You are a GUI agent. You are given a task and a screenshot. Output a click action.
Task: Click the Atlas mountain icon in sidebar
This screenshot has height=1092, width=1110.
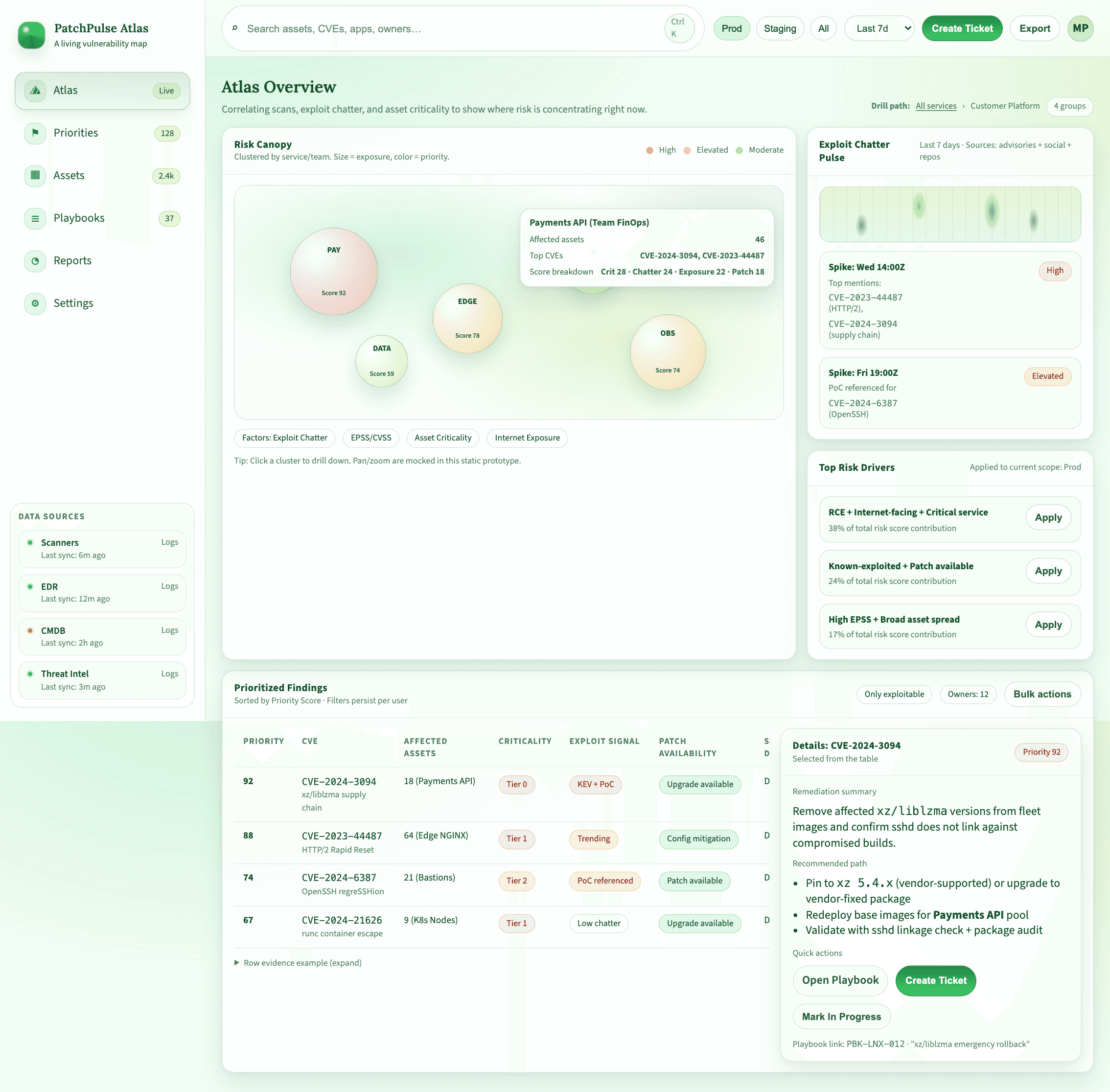35,91
